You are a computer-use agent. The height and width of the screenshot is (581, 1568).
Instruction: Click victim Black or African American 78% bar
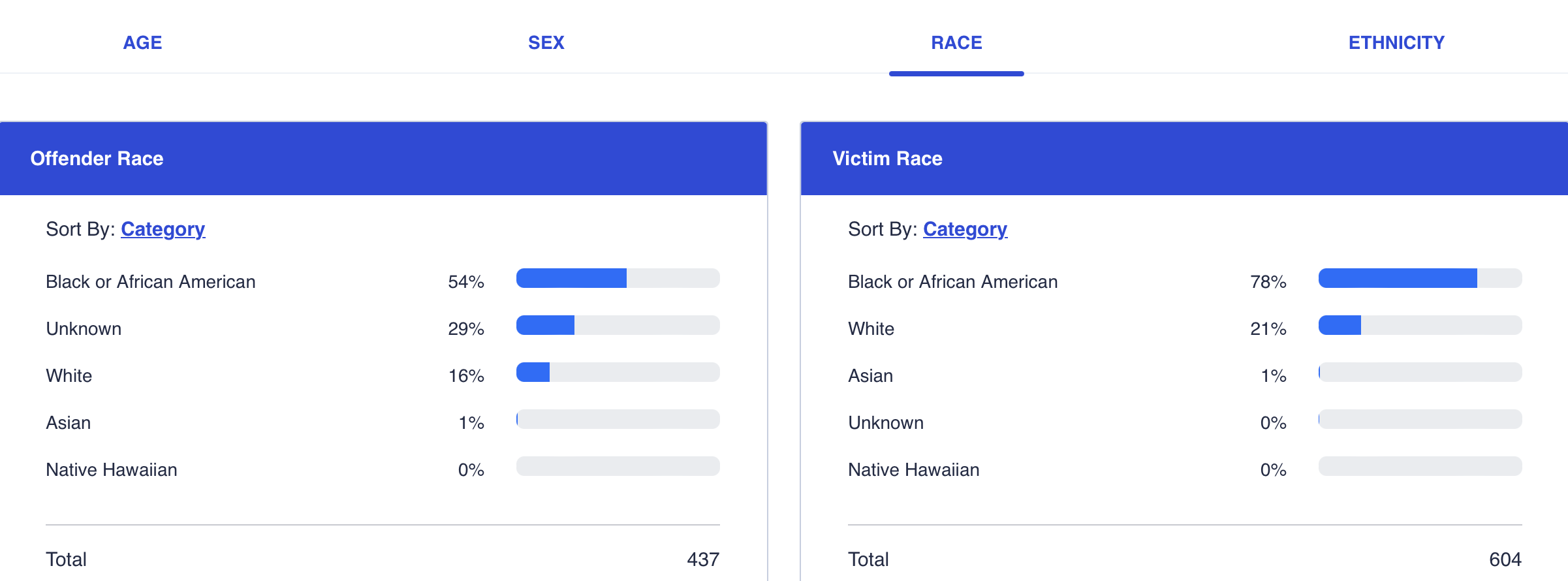coord(1420,278)
